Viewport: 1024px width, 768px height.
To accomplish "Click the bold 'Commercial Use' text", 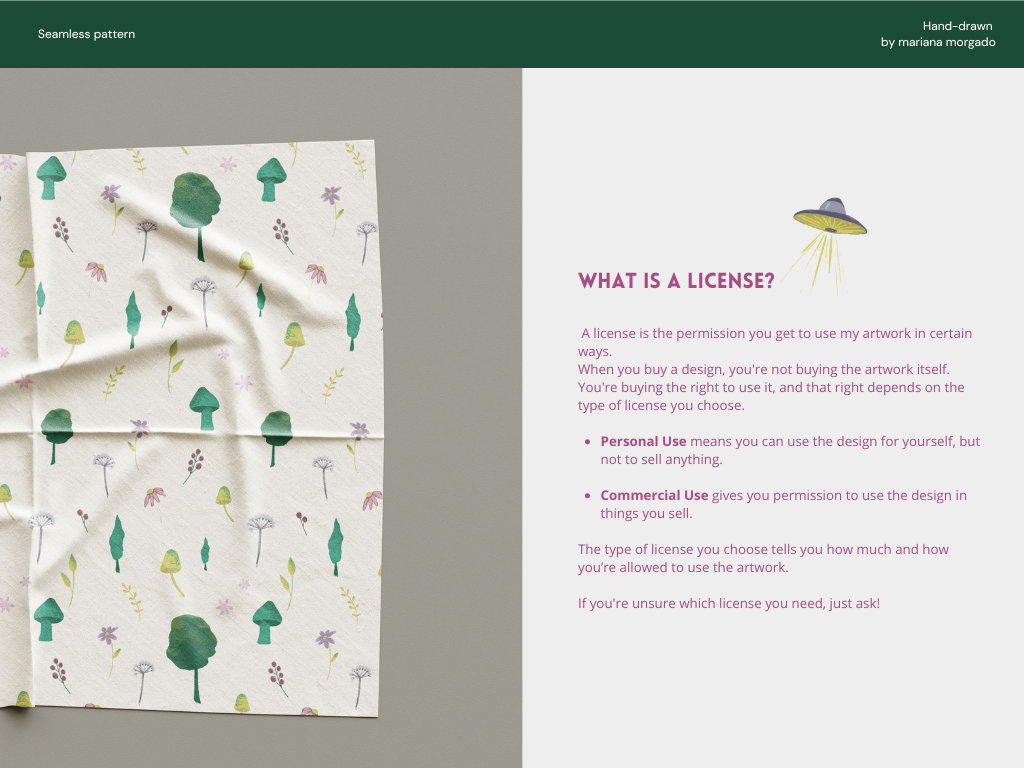I will 654,496.
